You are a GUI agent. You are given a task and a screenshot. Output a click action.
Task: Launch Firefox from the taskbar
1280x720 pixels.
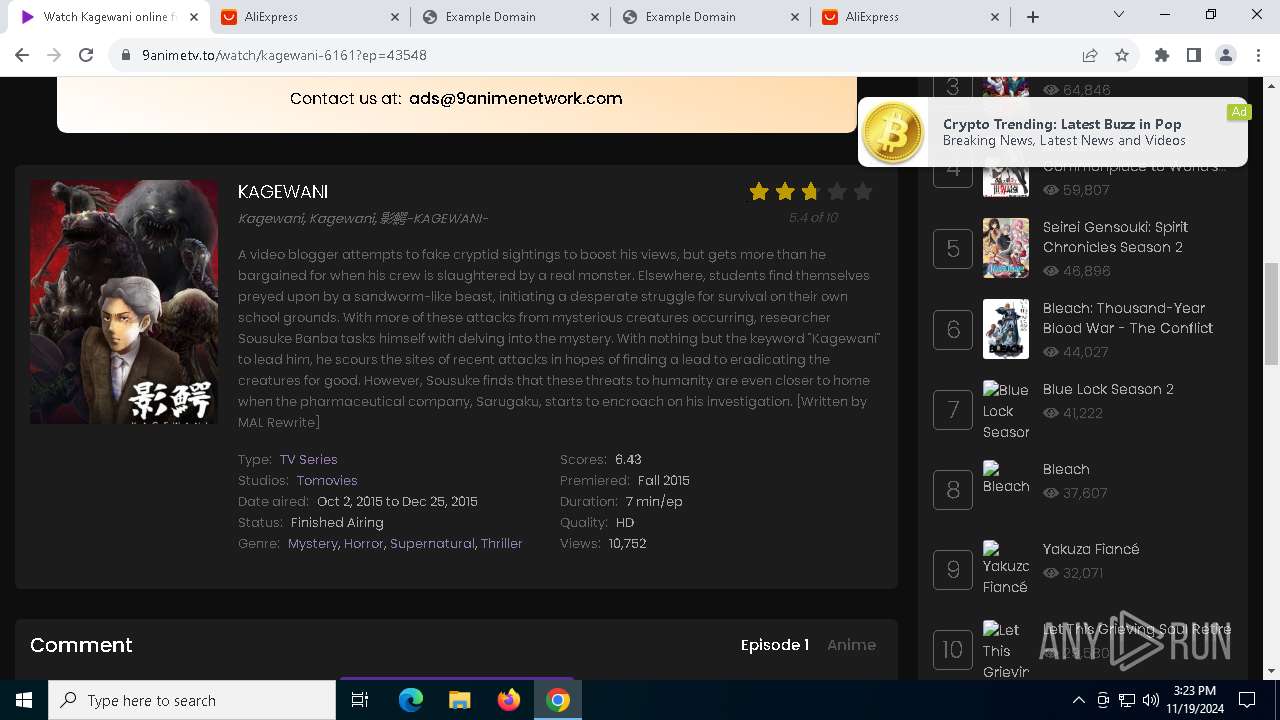click(509, 700)
